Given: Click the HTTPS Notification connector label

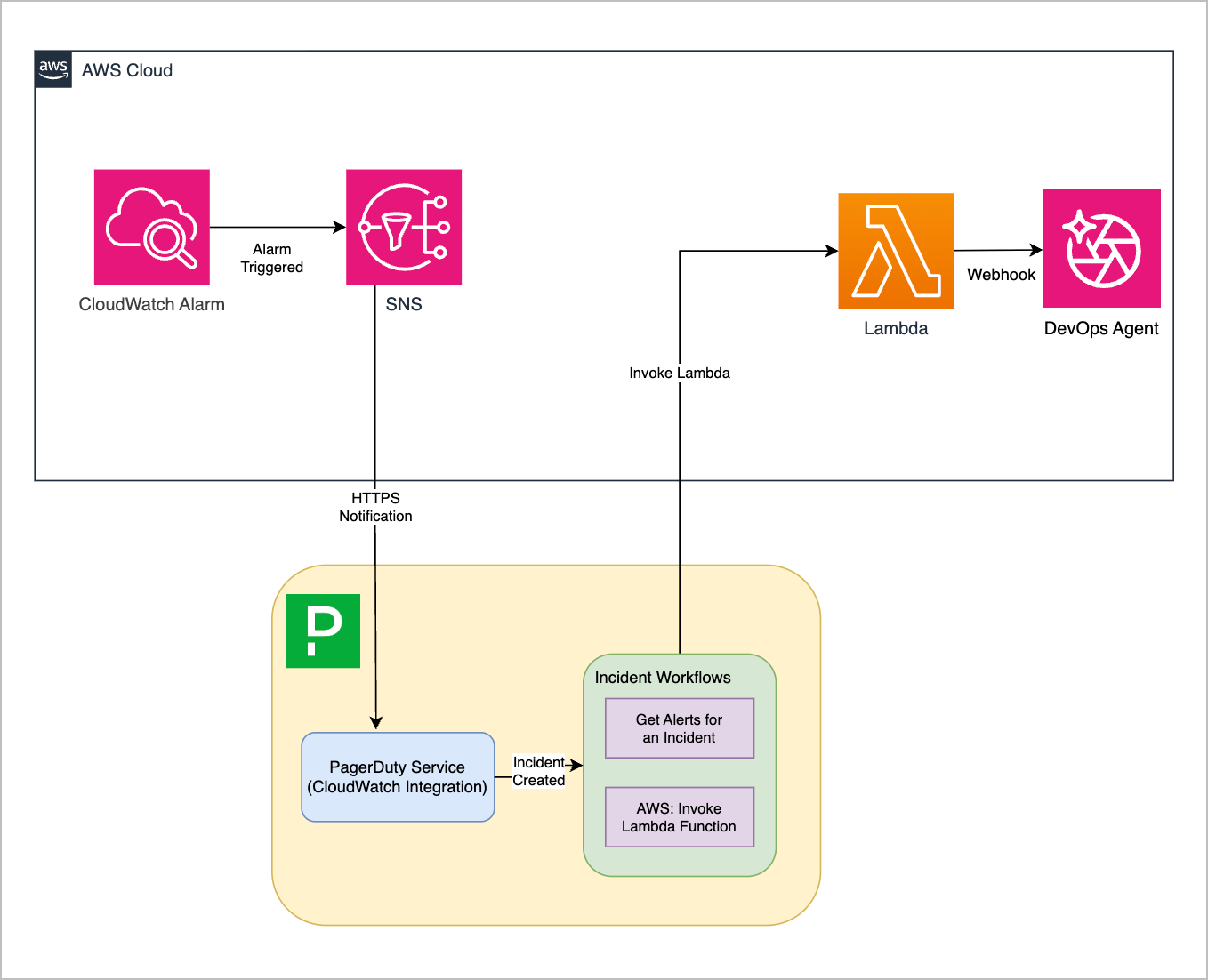Looking at the screenshot, I should click(375, 507).
